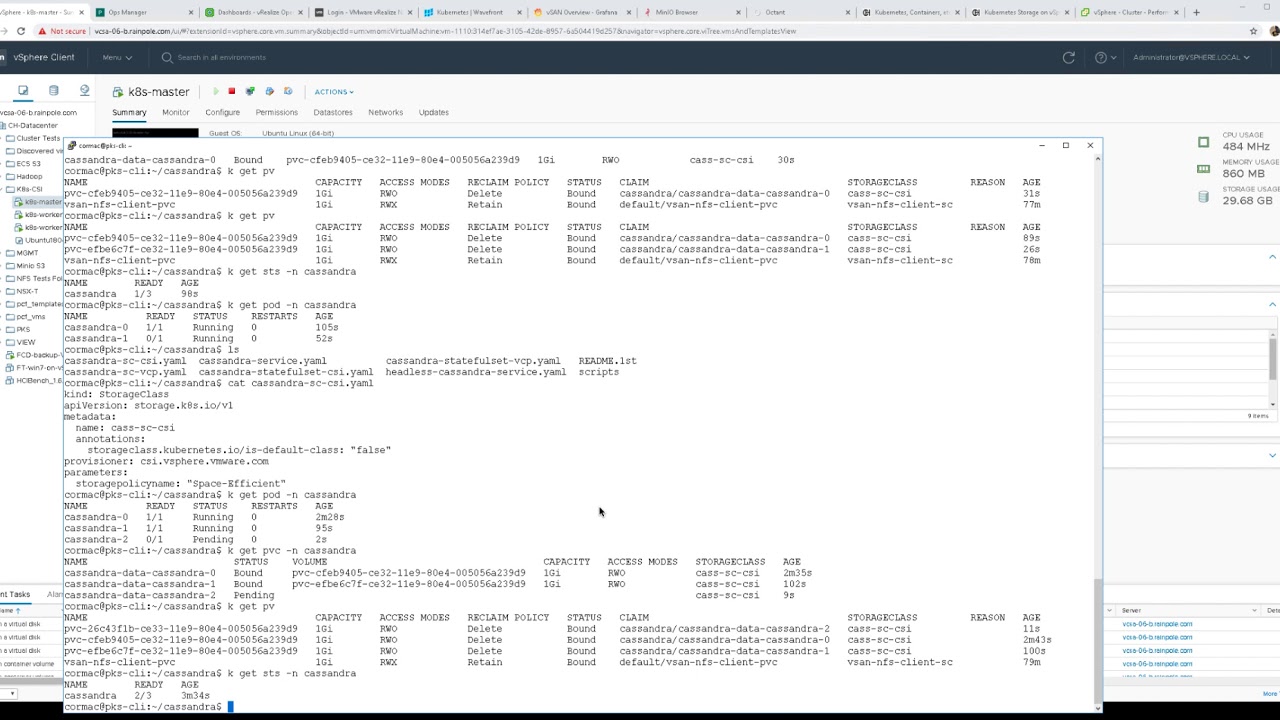1280x720 pixels.
Task: Reload the browser page
Action: pyautogui.click(x=20, y=31)
